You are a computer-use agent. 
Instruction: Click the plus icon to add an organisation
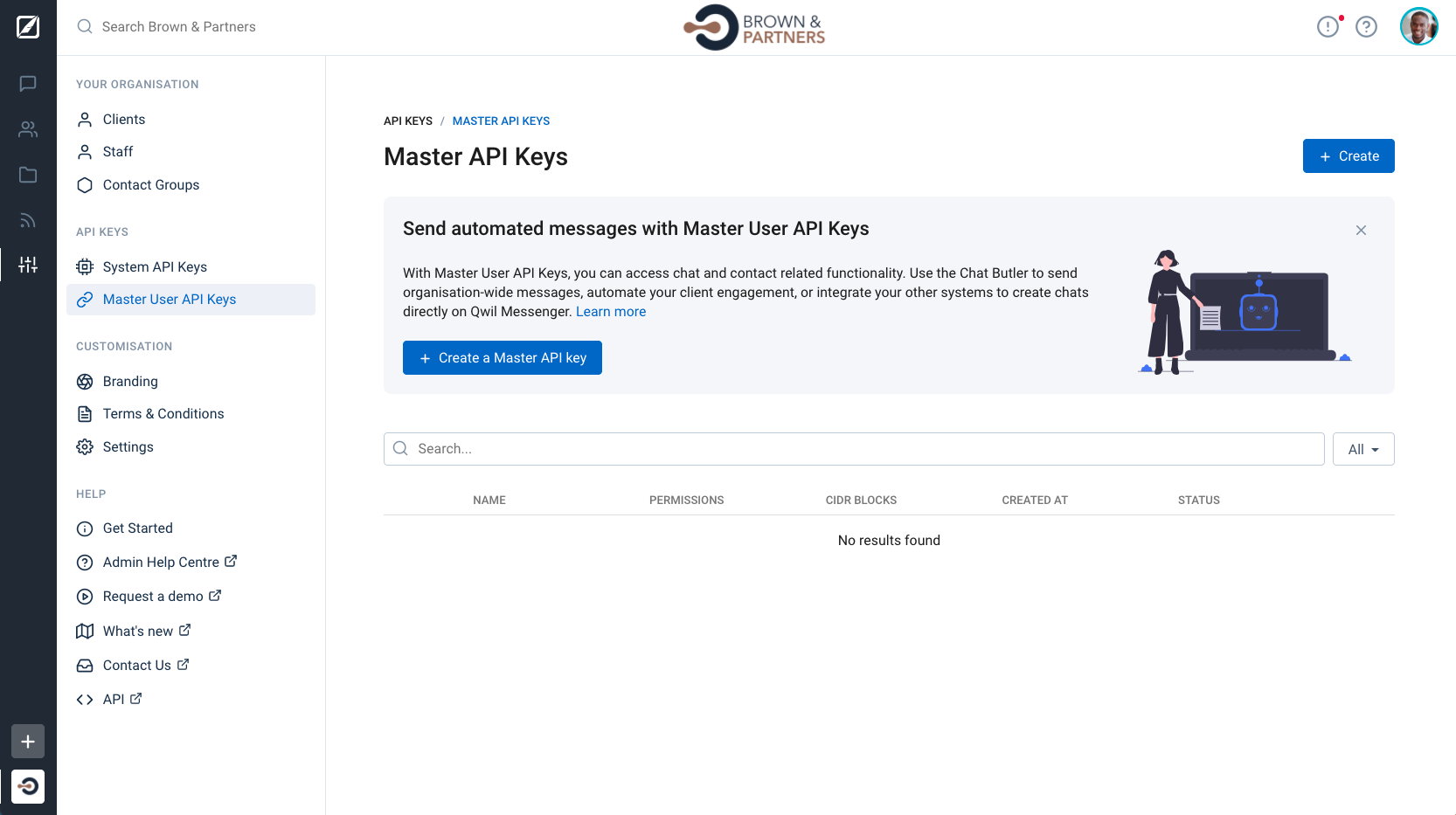pos(27,741)
